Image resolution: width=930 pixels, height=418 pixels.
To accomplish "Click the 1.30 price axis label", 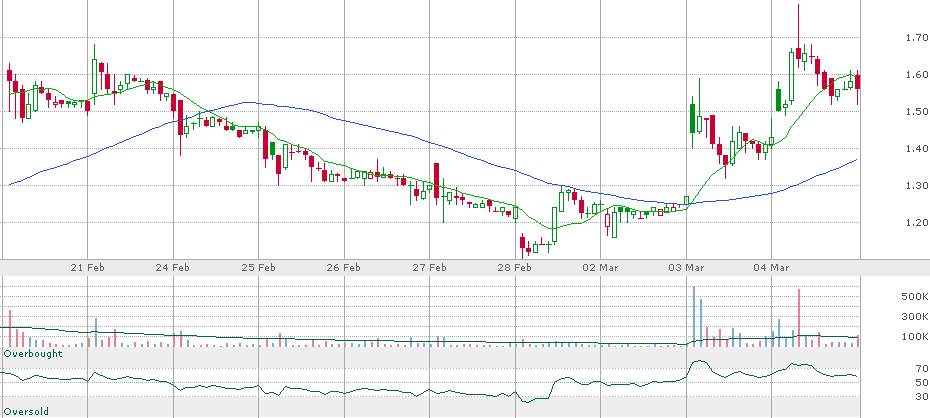I will click(x=915, y=186).
